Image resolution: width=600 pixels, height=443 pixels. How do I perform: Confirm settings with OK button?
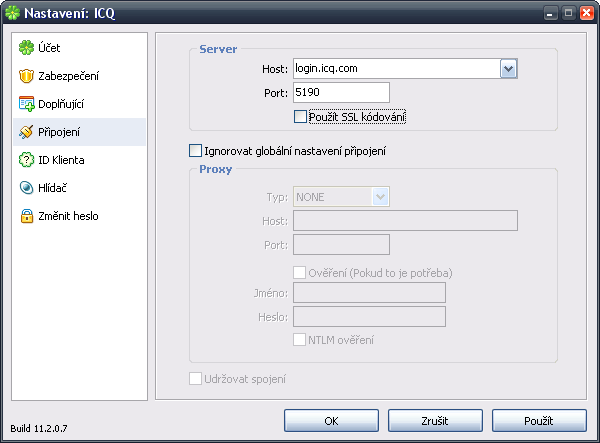coord(331,420)
